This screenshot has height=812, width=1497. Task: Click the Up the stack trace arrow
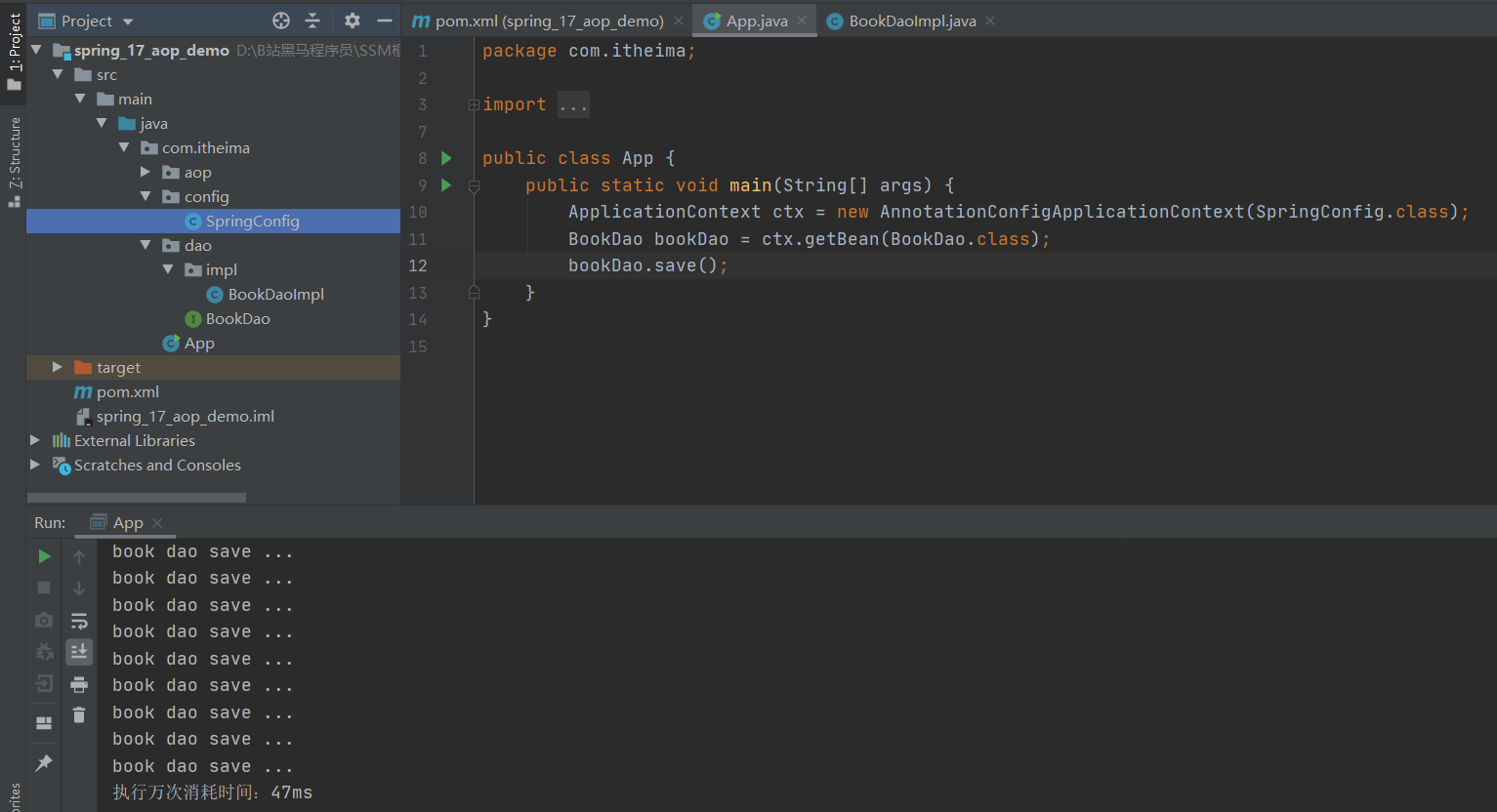79,556
